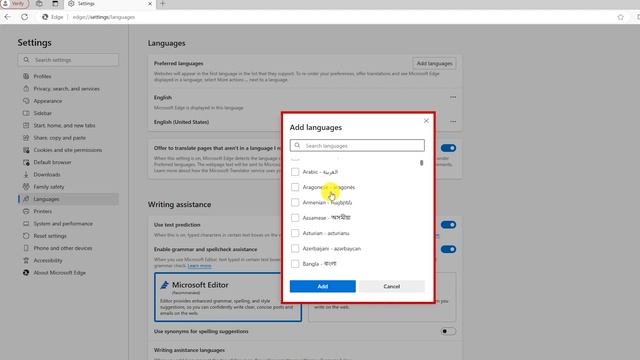Tick the Bangla language checkbox
The height and width of the screenshot is (360, 640).
295,264
